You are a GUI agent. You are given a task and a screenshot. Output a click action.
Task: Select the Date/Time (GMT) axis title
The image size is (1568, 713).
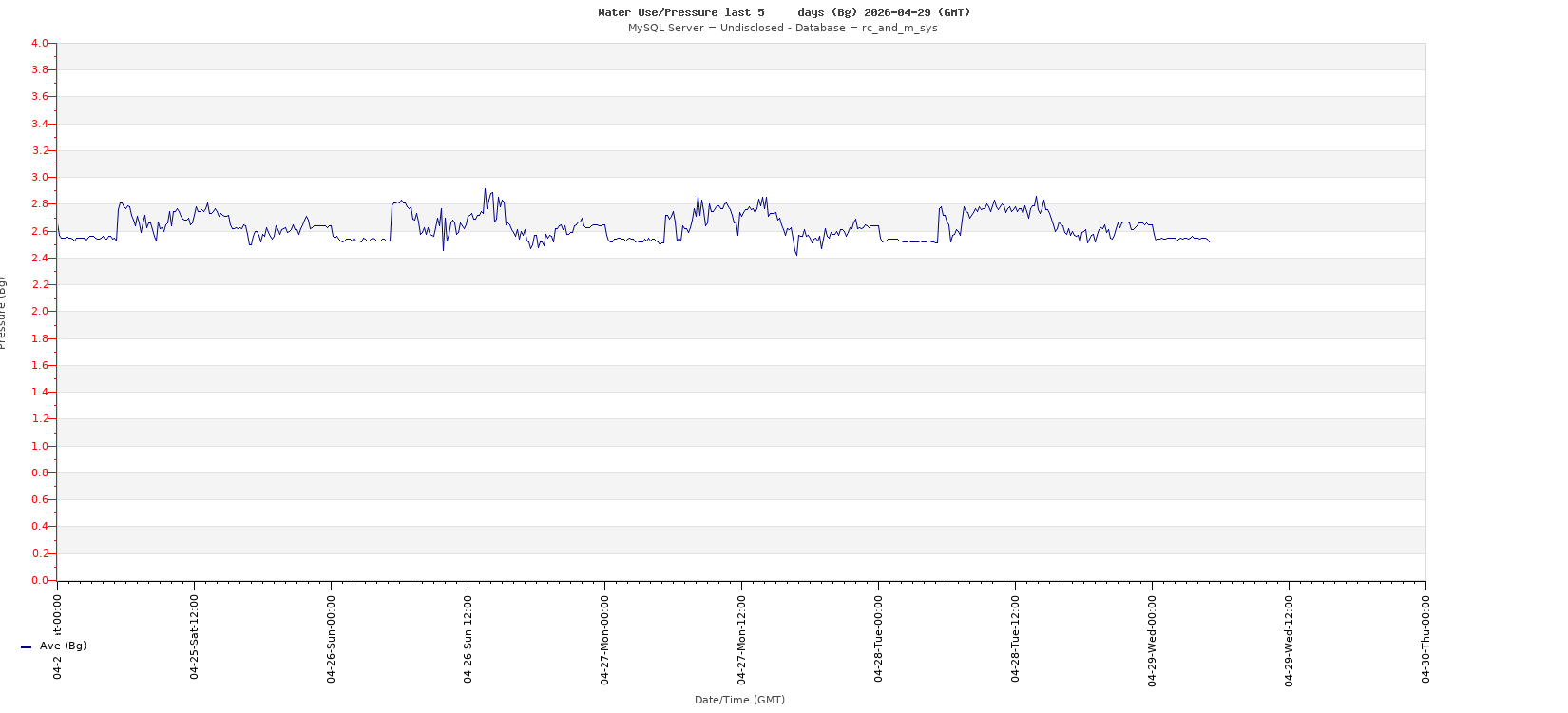point(739,700)
